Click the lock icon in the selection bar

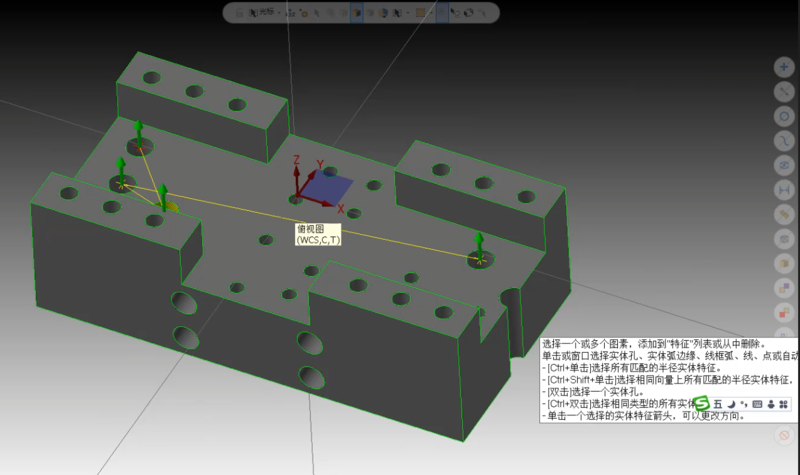239,13
